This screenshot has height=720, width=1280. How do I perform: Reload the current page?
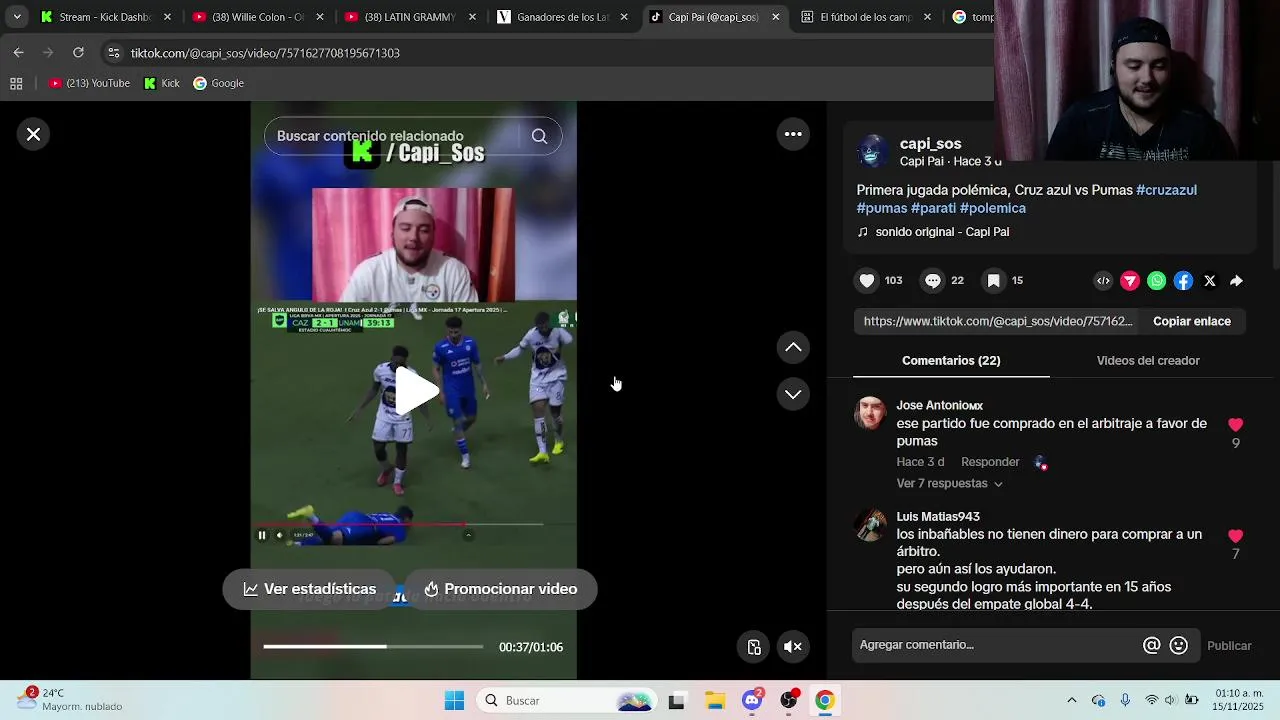pyautogui.click(x=78, y=53)
